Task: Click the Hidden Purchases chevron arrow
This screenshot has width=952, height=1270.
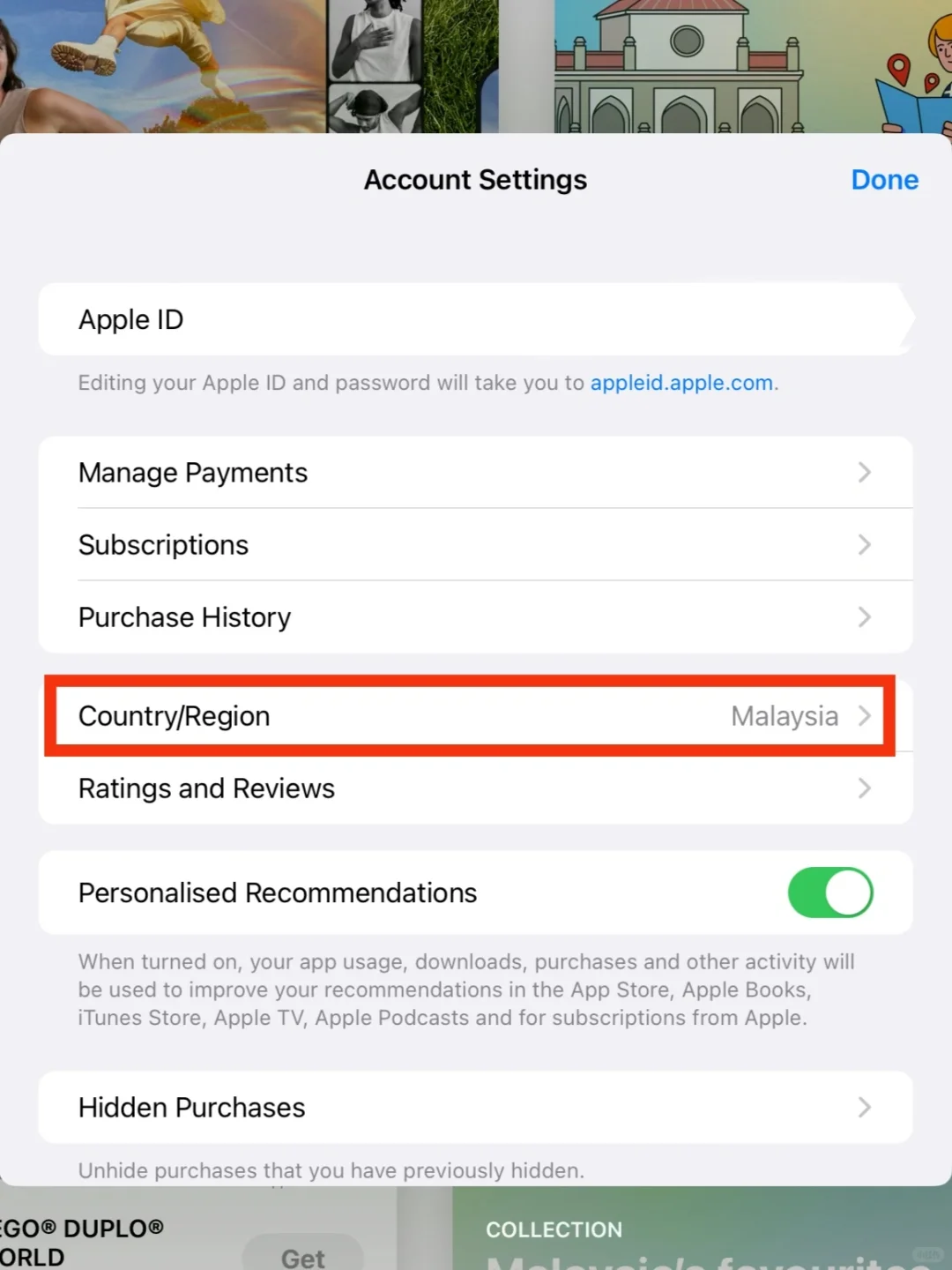Action: pos(865,1108)
